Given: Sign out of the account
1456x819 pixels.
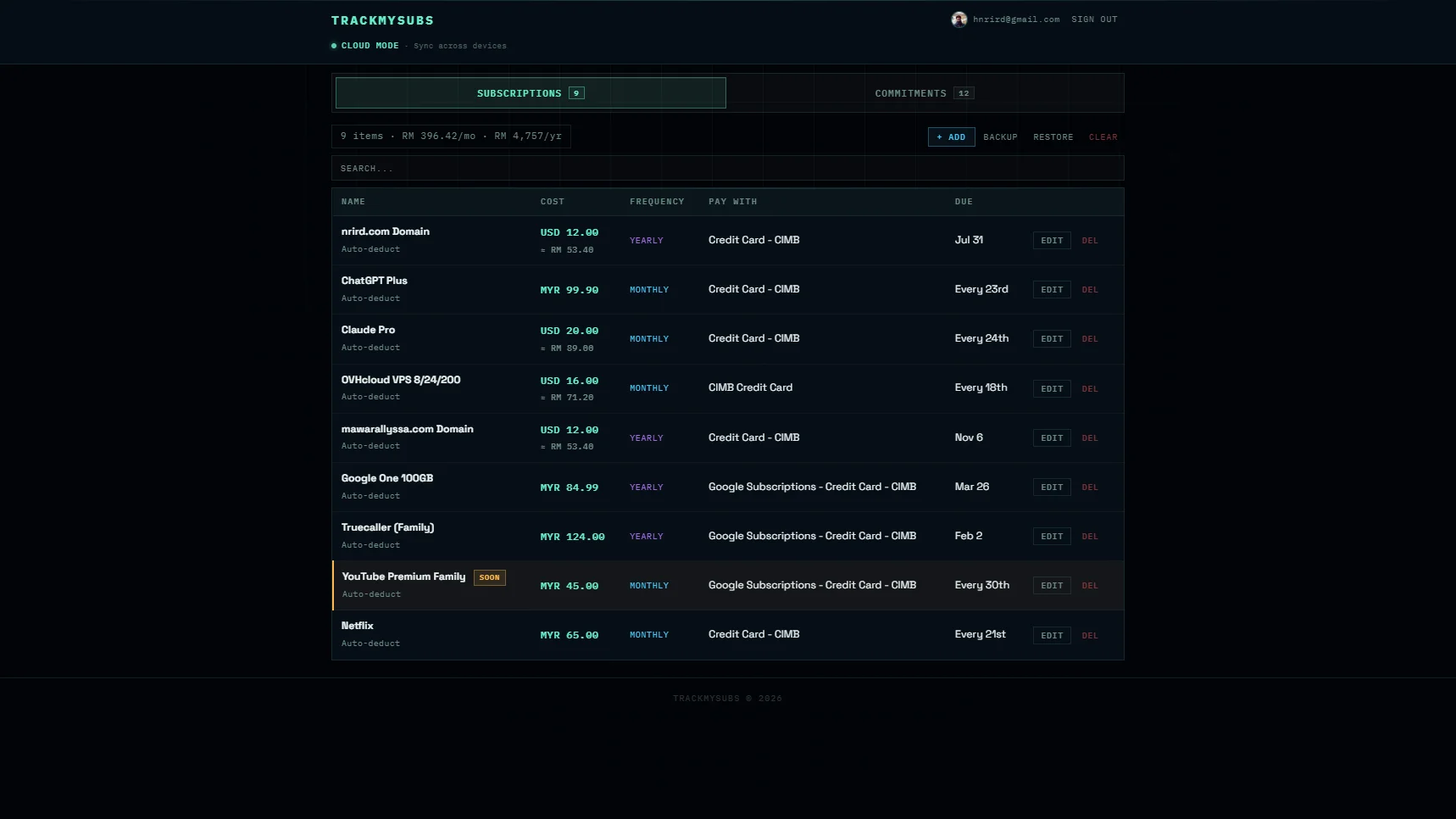Looking at the screenshot, I should (1094, 19).
